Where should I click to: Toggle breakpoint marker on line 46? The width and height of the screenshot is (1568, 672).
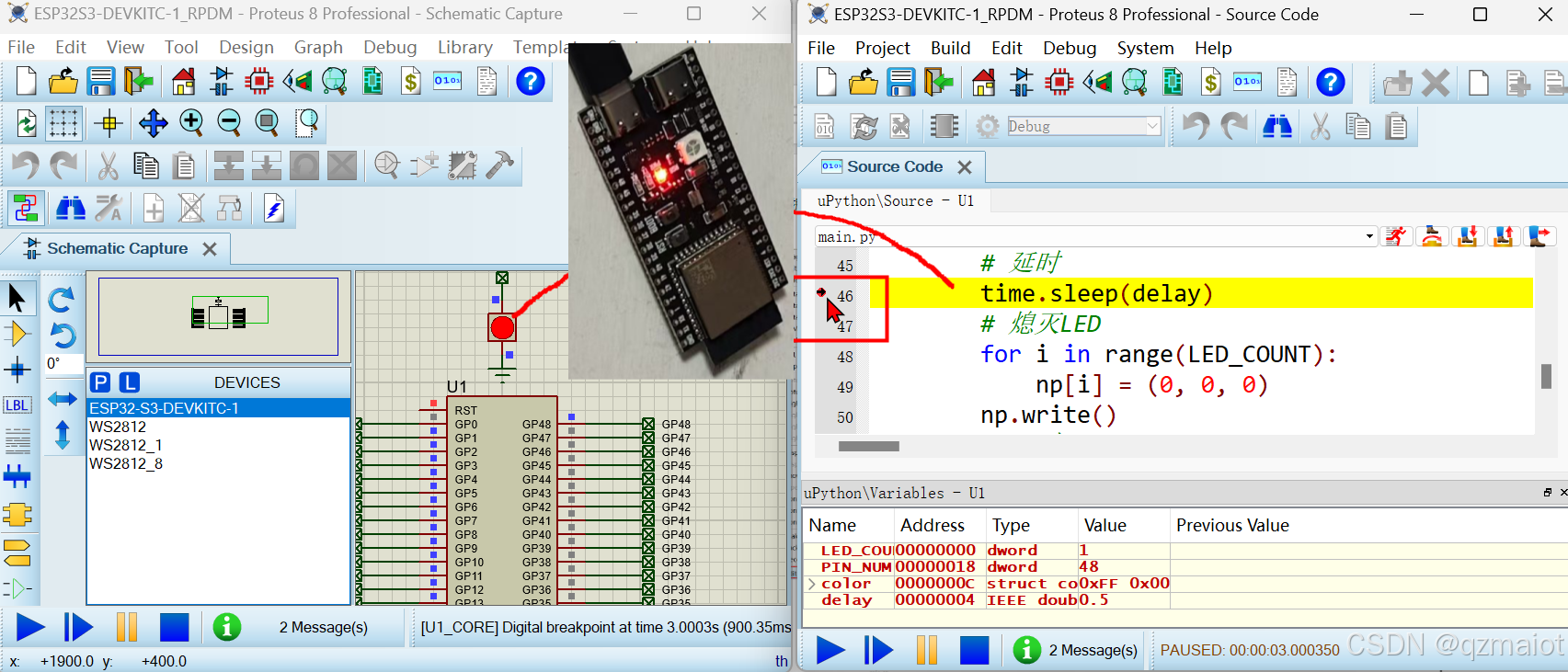[x=821, y=293]
